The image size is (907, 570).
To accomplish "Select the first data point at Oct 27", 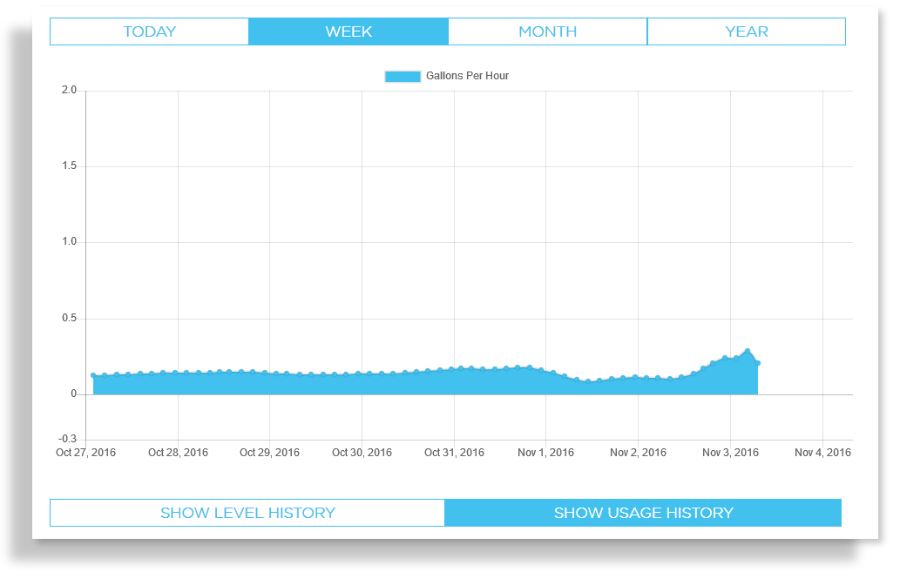I will click(93, 376).
